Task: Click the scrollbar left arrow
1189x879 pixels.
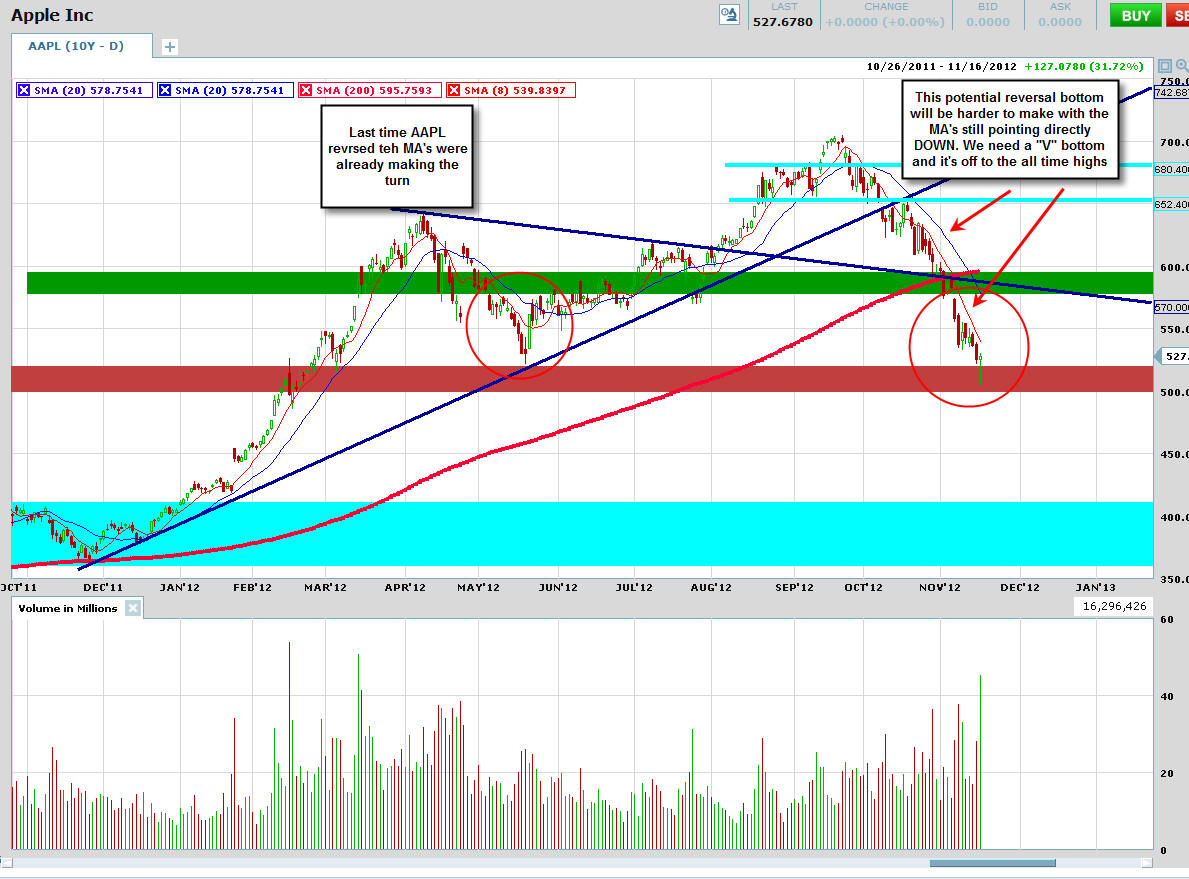Action: point(6,863)
